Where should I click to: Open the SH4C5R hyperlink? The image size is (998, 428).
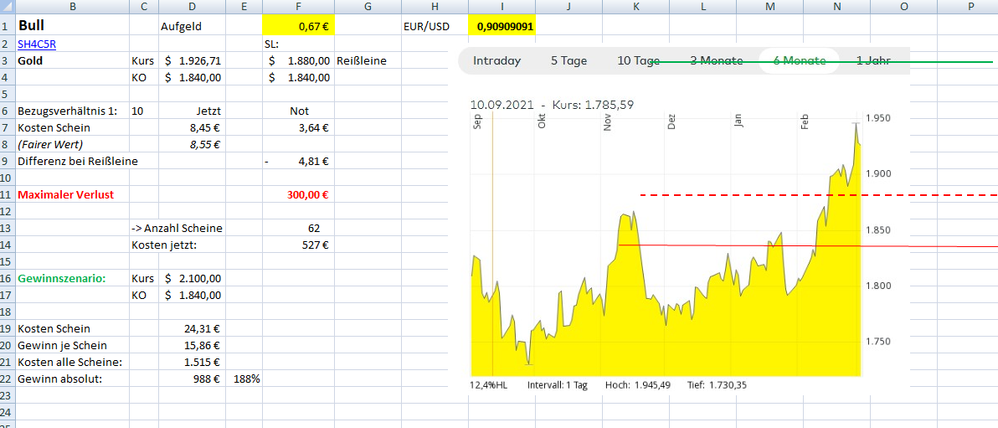37,44
